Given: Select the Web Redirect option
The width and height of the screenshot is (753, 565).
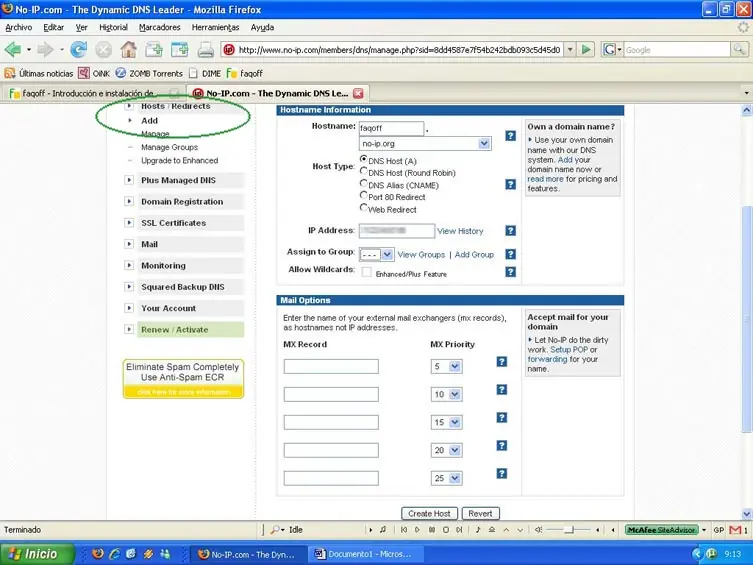Looking at the screenshot, I should pos(364,208).
